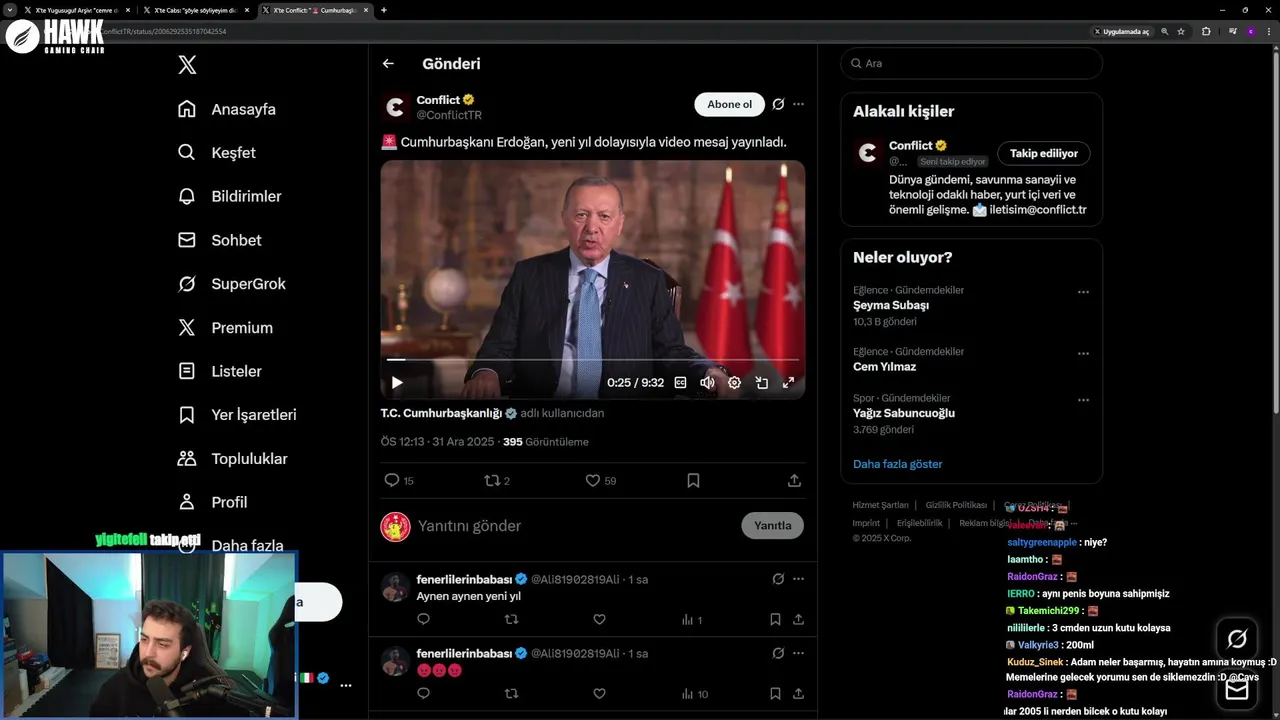1280x720 pixels.
Task: Open Anasayfa from the sidebar
Action: coord(226,109)
